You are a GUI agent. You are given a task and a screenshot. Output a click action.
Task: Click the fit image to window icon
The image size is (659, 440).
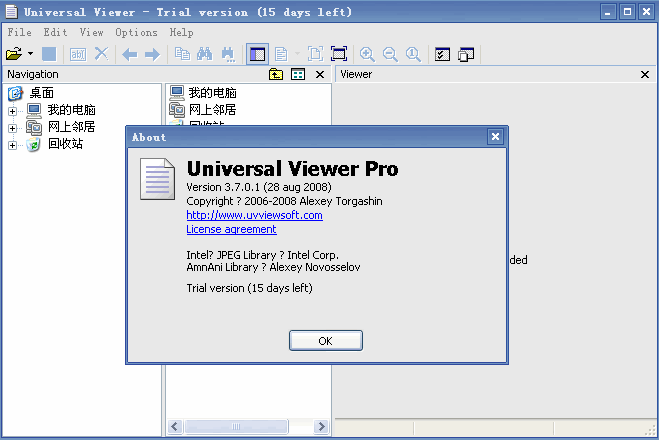[x=316, y=54]
